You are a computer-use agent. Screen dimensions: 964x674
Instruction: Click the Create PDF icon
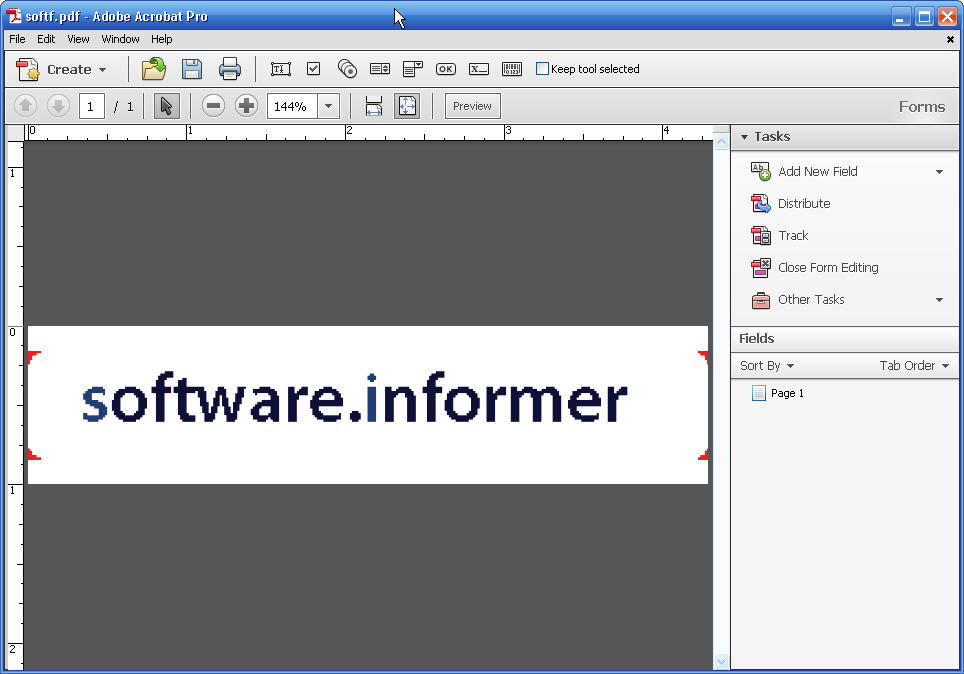[28, 69]
